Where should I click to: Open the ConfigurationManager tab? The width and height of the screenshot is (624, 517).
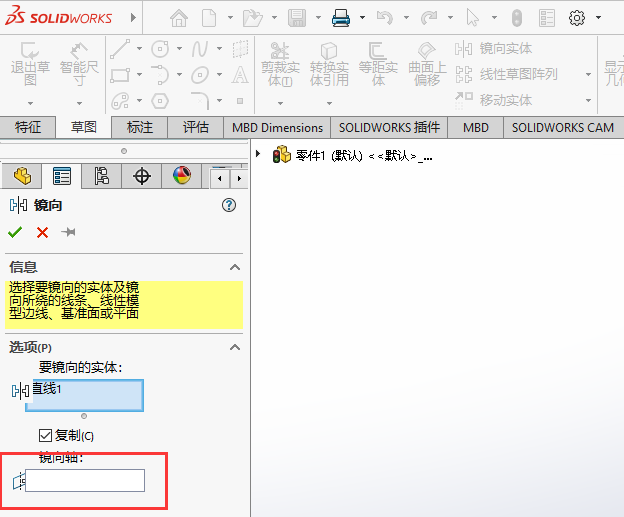point(102,176)
